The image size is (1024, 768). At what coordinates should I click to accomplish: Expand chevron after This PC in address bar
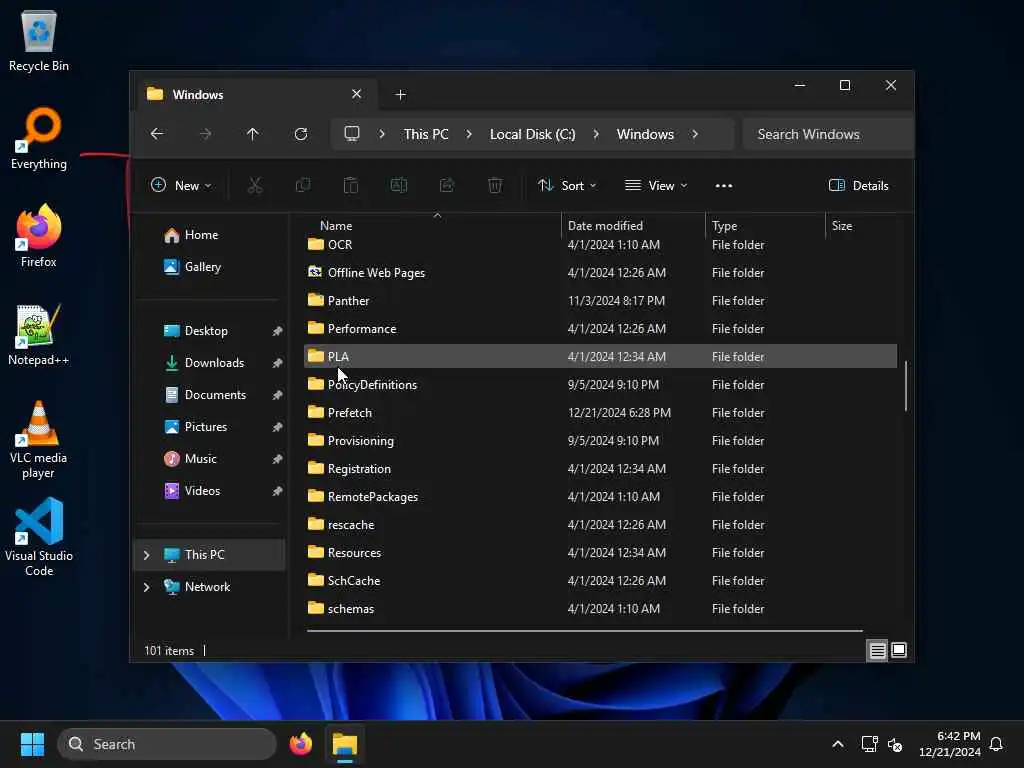[x=469, y=134]
